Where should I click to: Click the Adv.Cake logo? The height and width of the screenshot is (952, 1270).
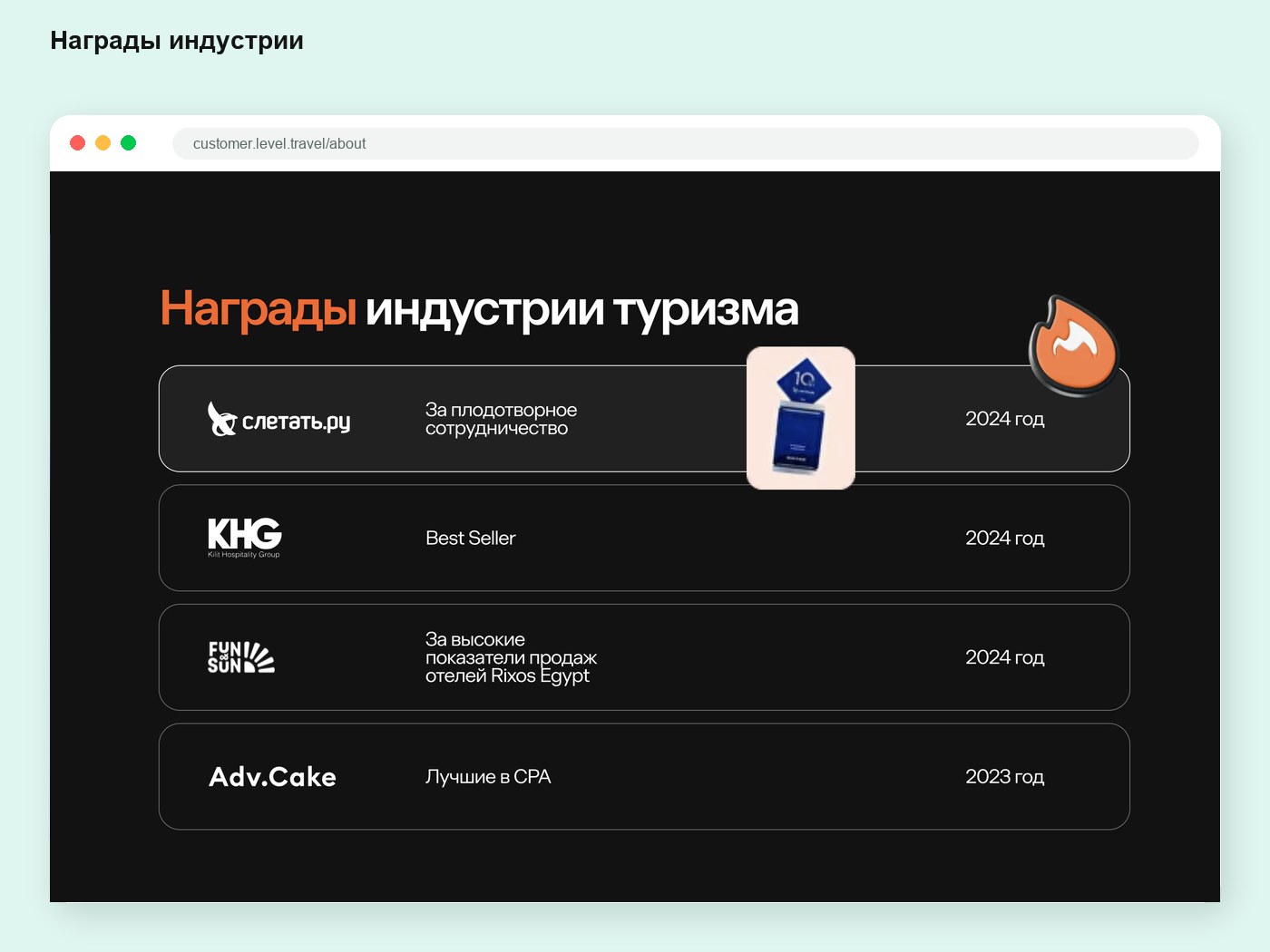tap(272, 777)
